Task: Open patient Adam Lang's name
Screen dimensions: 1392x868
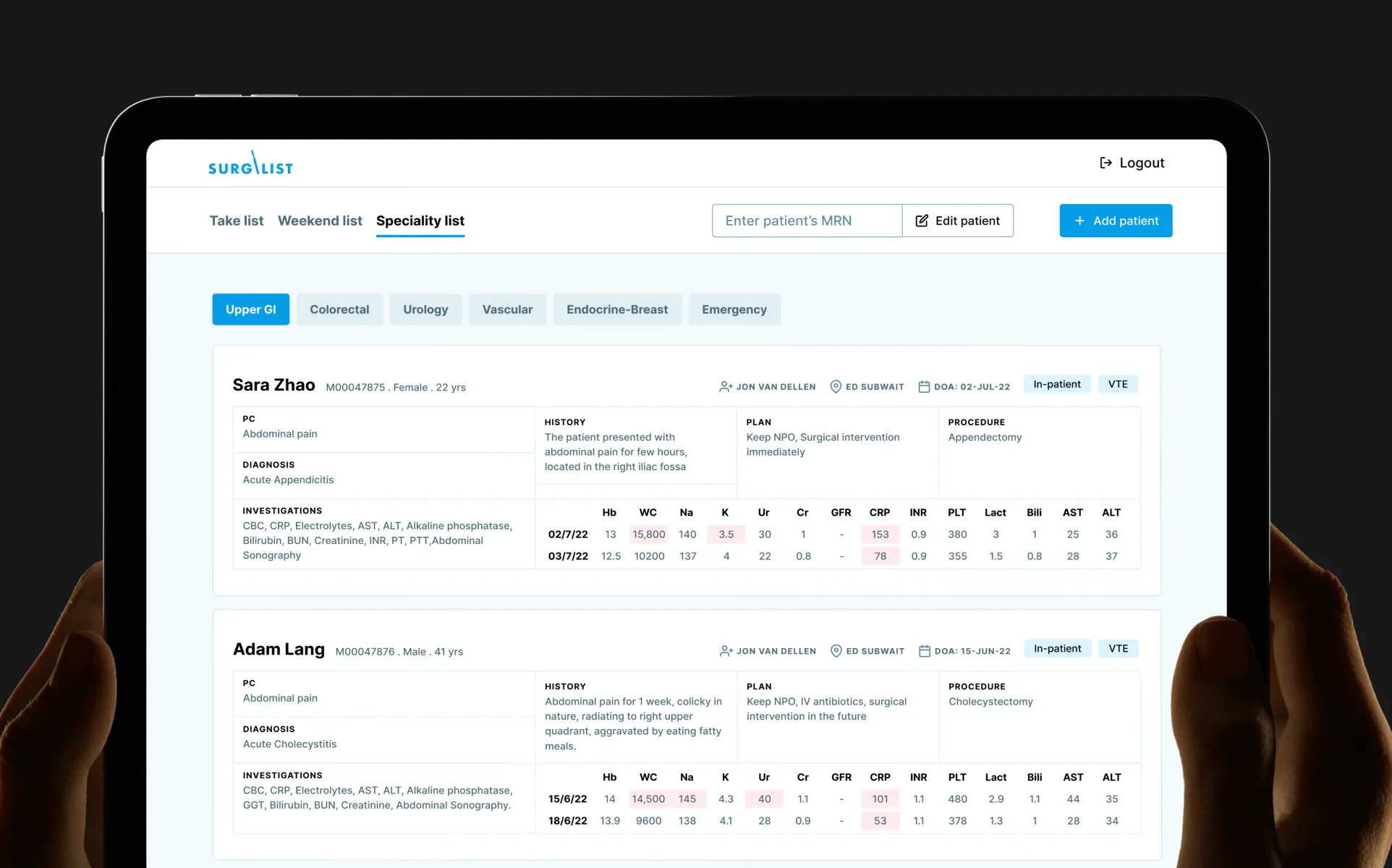Action: pos(279,649)
